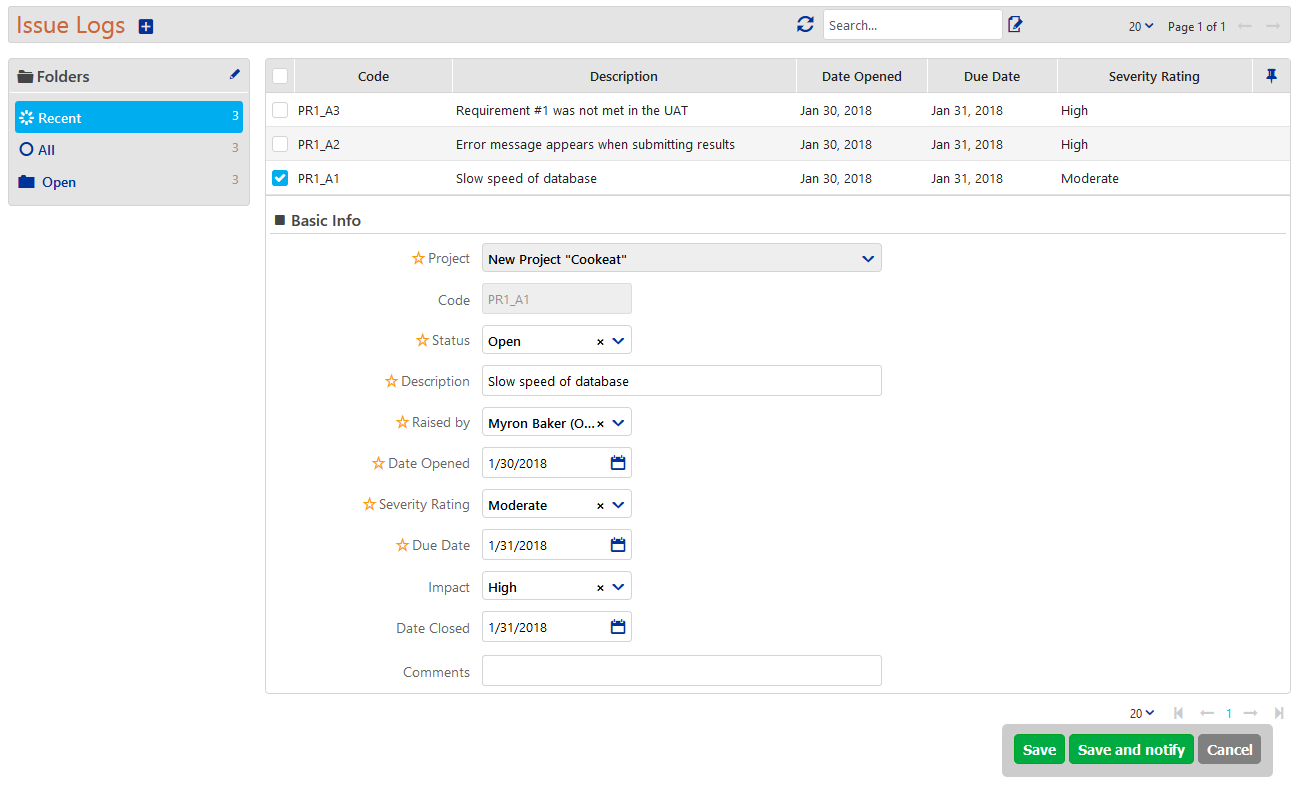Click the pin icon in table header
This screenshot has height=793, width=1297.
click(x=1271, y=76)
